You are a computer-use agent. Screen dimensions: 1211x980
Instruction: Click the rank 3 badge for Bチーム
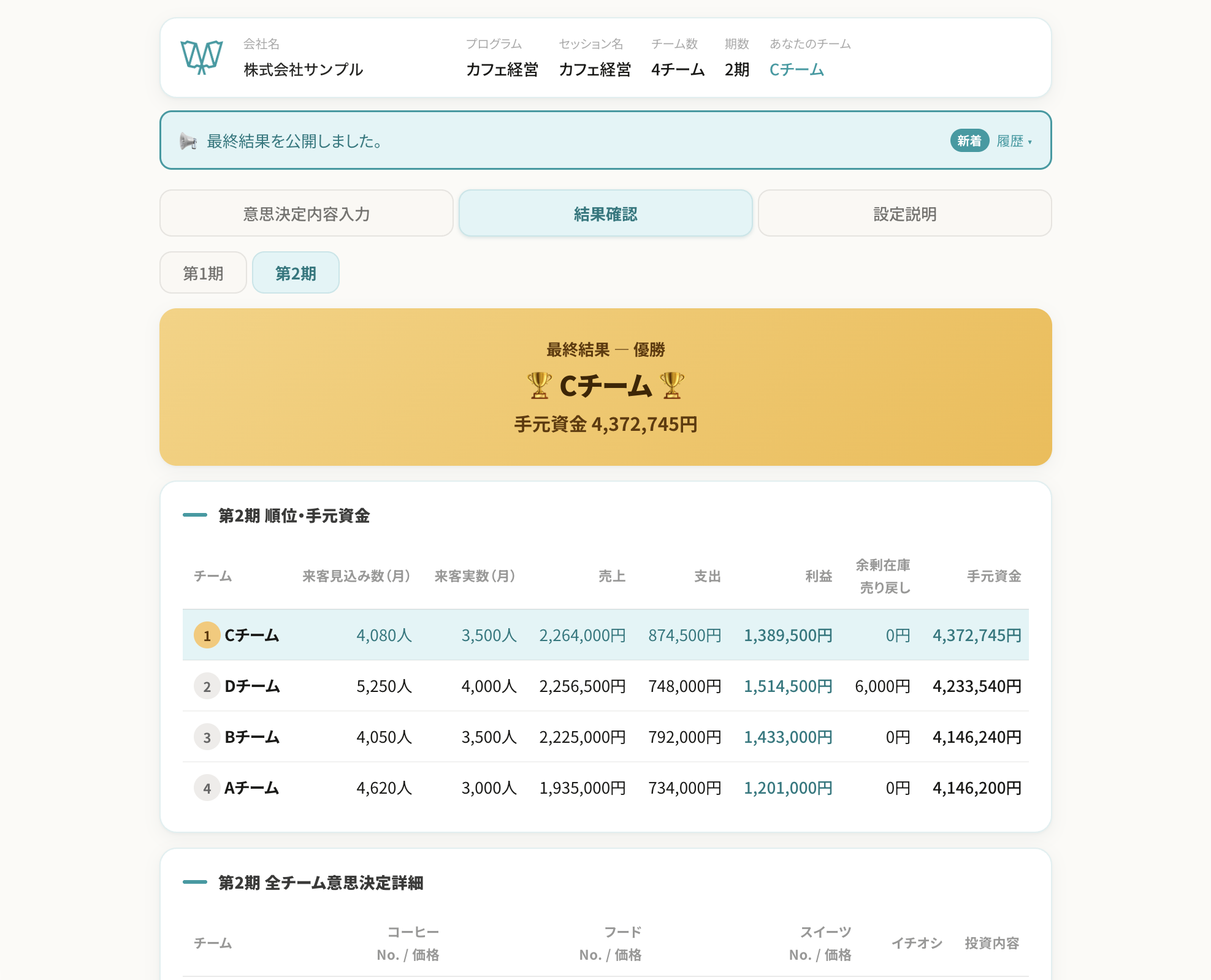[207, 737]
